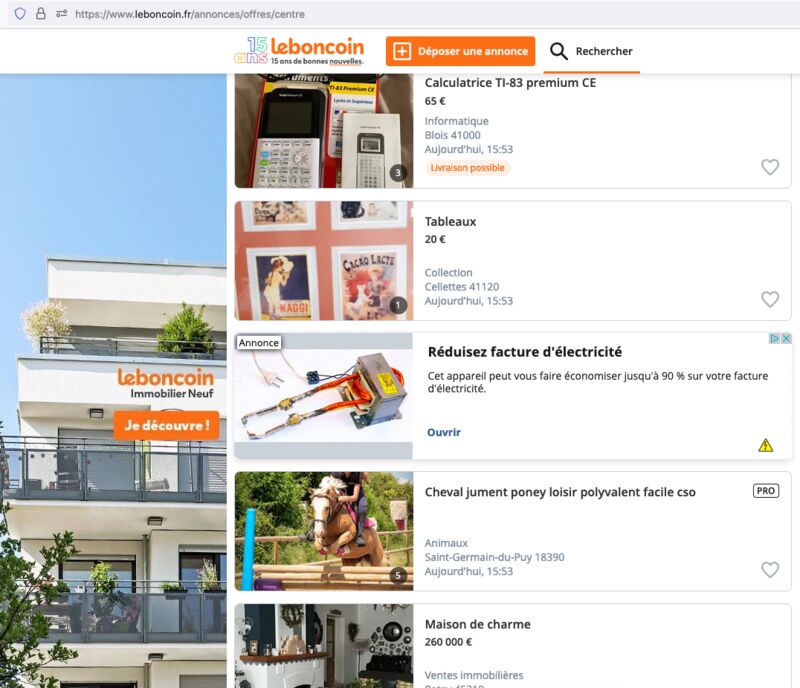Screen dimensions: 800x688
Task: Click the yellow warning triangle icon
Action: (765, 446)
